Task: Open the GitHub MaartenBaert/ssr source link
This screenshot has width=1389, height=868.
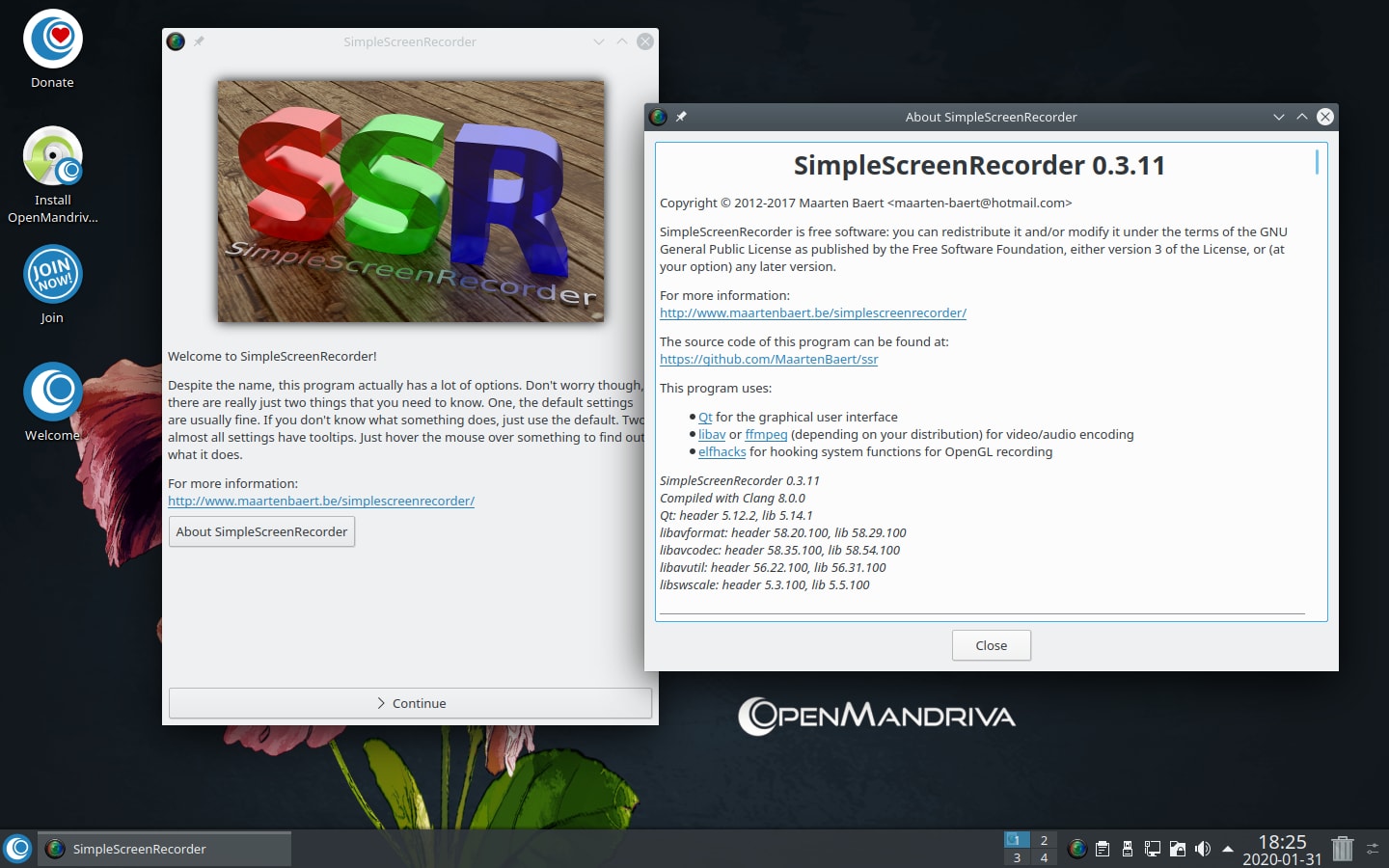Action: 769,359
